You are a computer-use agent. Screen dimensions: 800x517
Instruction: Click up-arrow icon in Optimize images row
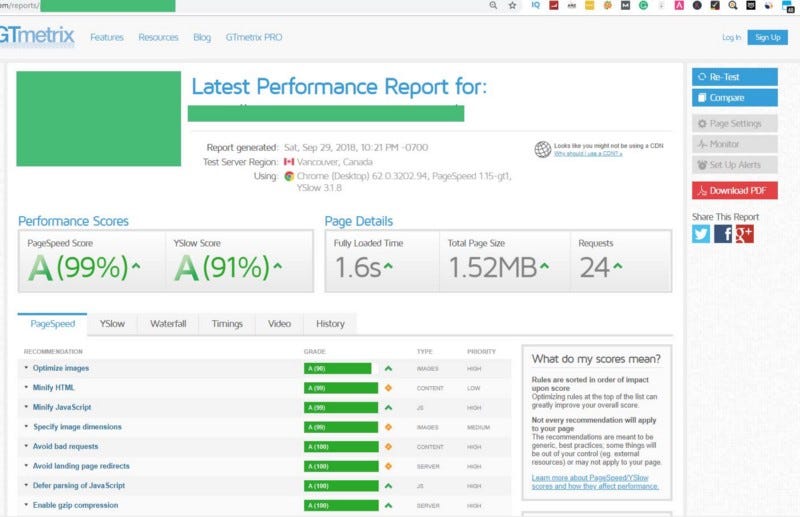[x=388, y=368]
